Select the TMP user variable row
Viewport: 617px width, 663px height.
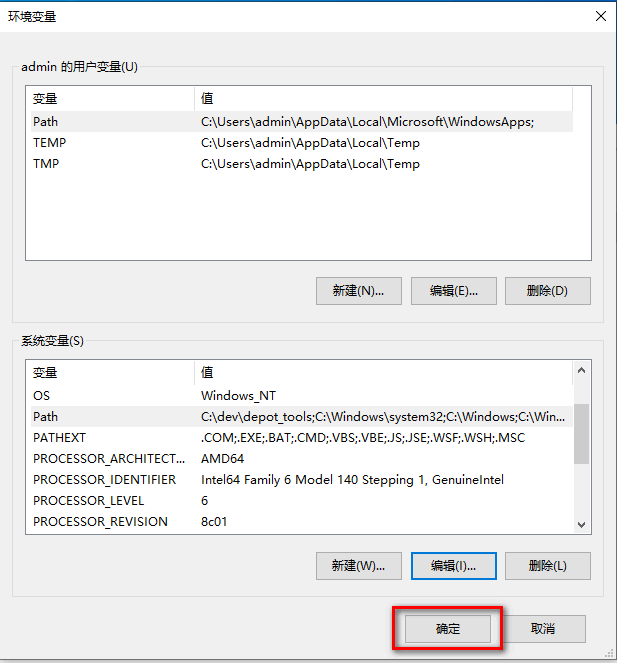click(302, 164)
